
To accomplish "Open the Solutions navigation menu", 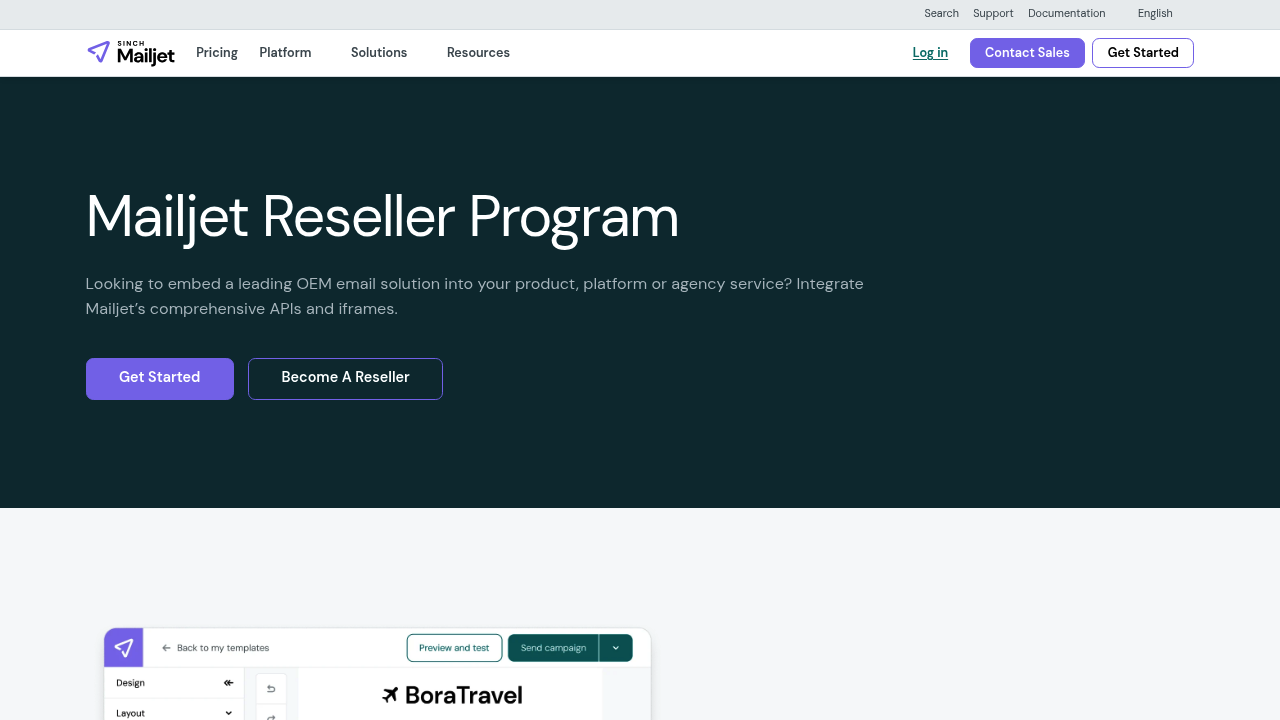I will point(378,53).
